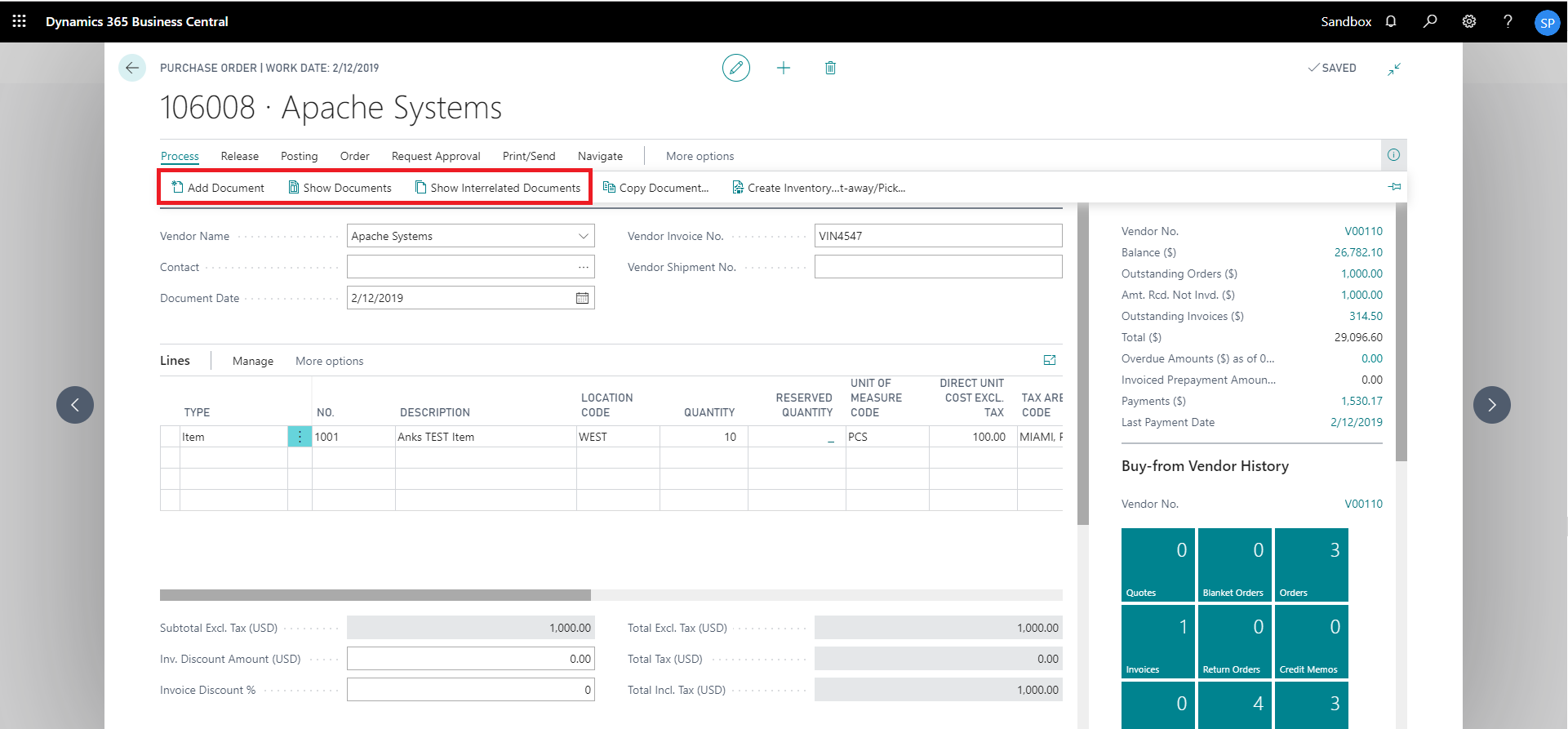Click the plus icon to create new order
Viewport: 1568px width, 729px height.
click(x=784, y=68)
